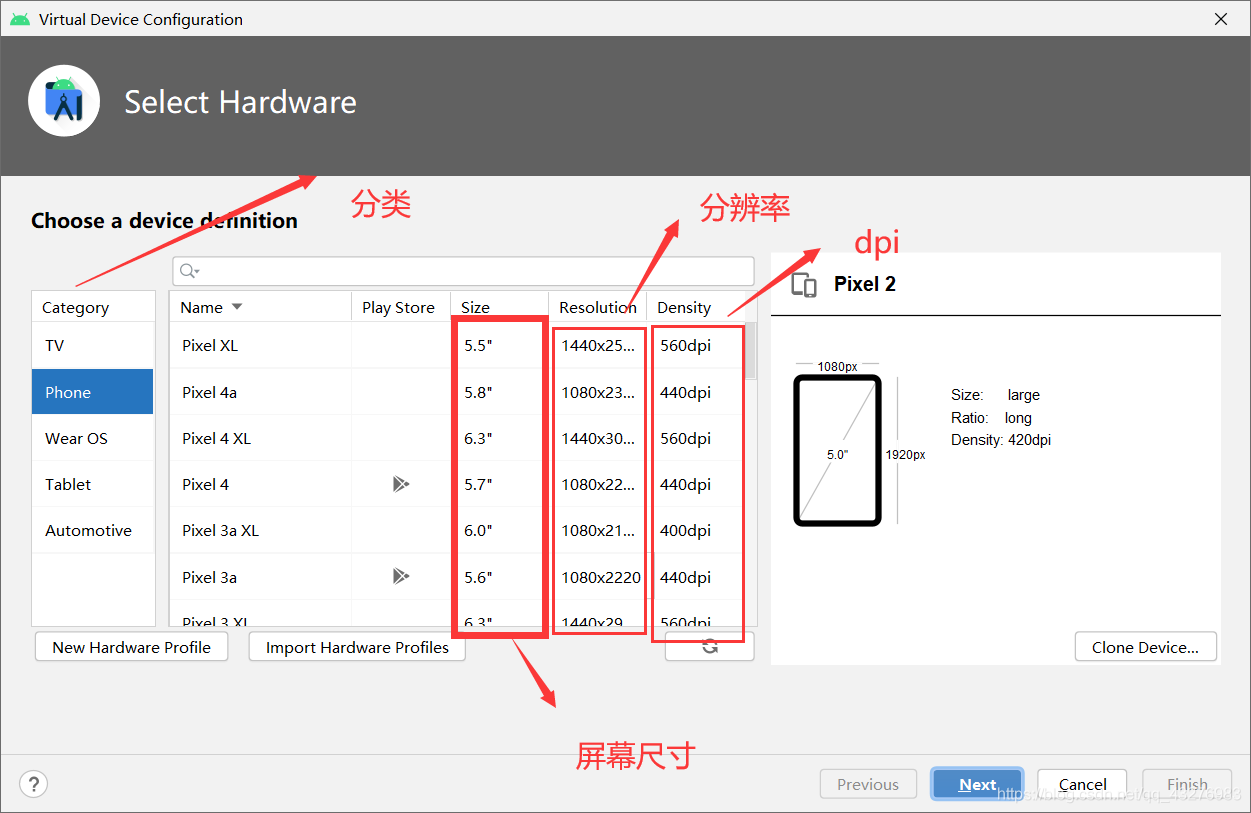1251x813 pixels.
Task: Sort by the Name column arrow
Action: [x=237, y=307]
